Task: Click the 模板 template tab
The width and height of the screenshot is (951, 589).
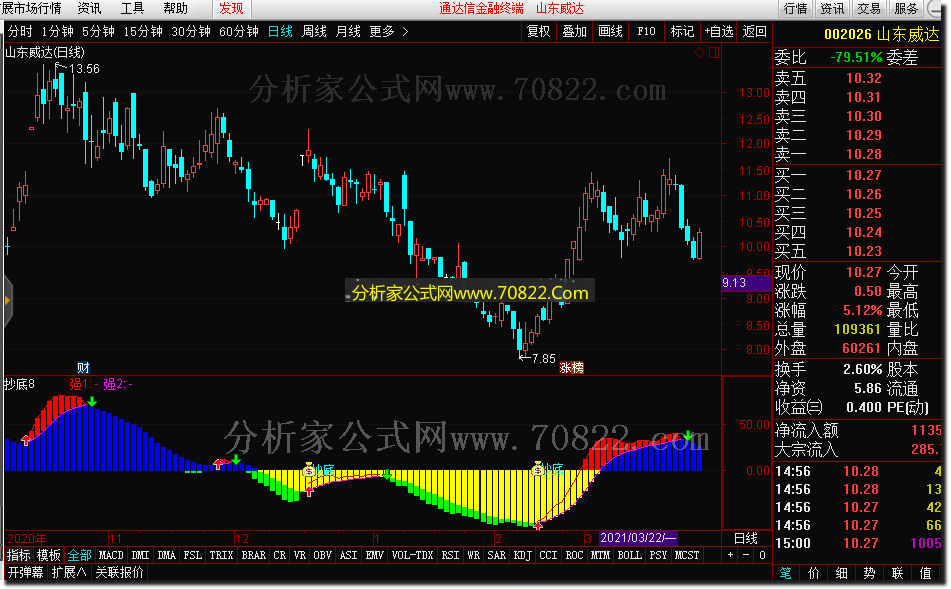Action: [x=49, y=555]
